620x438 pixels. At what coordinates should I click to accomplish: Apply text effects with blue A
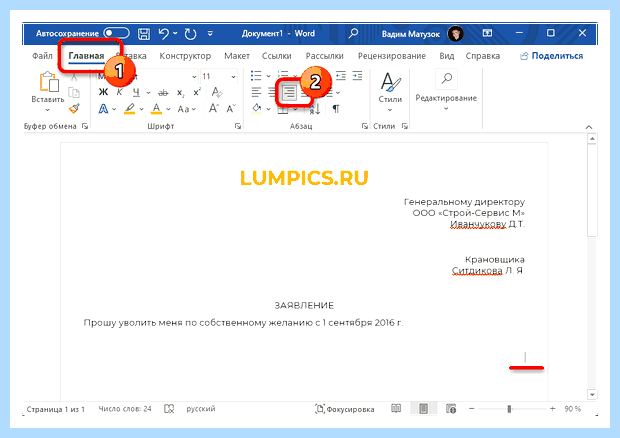click(103, 109)
